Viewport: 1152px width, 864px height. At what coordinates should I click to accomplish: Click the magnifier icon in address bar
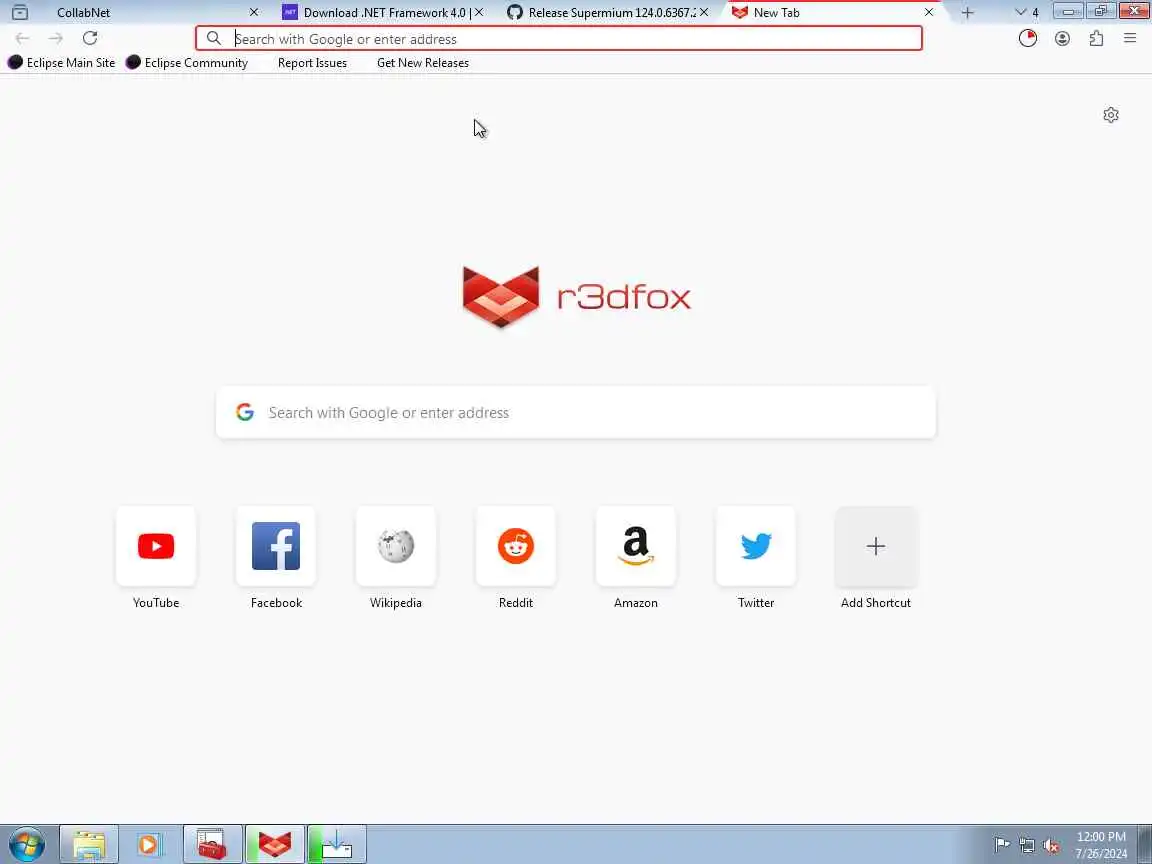(214, 38)
